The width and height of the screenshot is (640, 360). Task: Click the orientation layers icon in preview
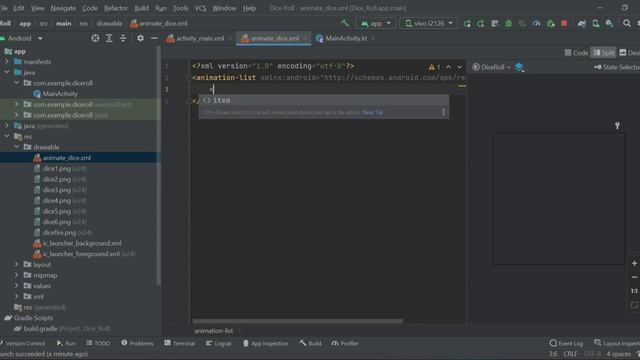[x=519, y=67]
